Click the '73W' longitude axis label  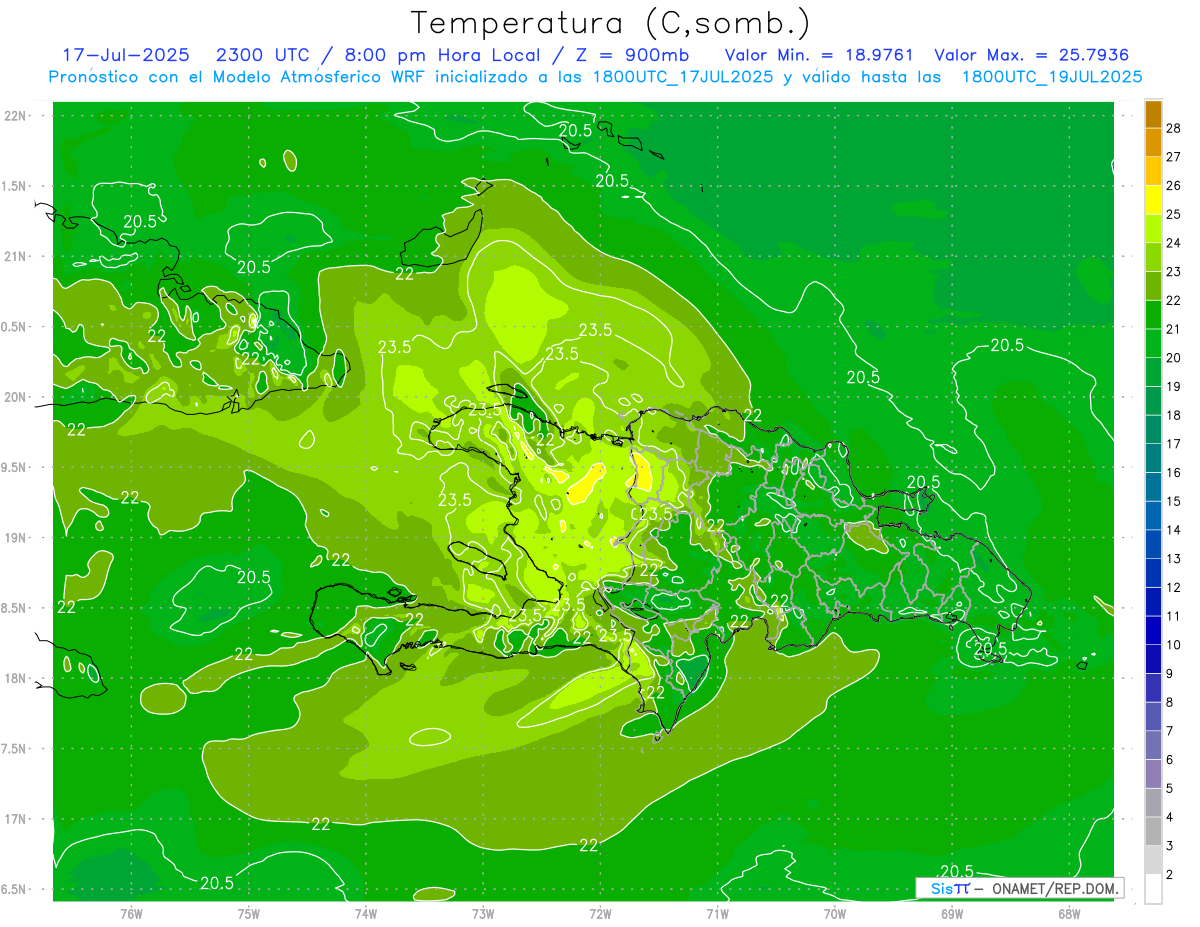(483, 914)
